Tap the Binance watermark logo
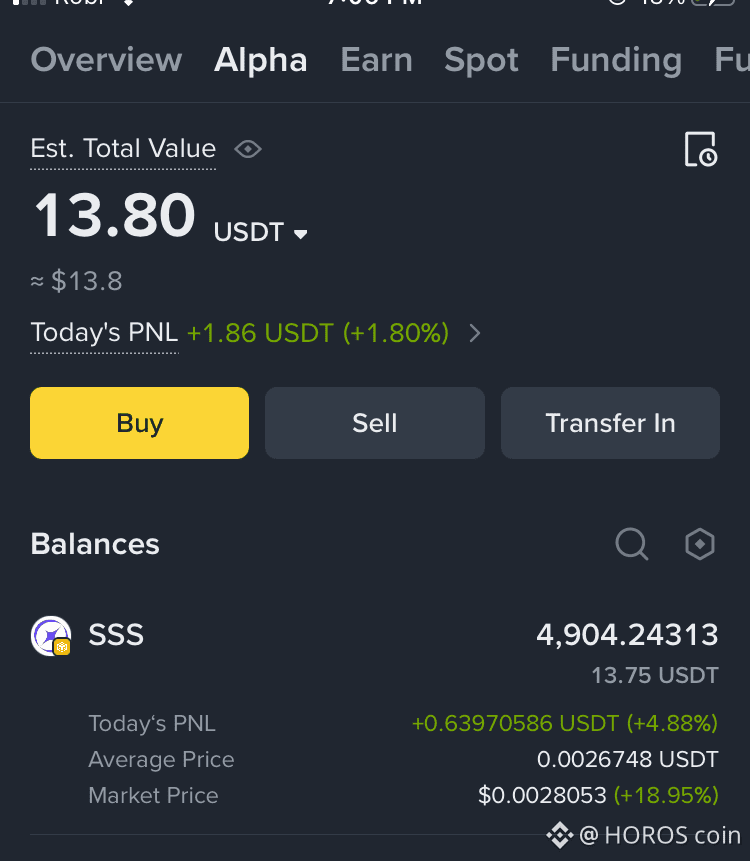 [560, 835]
